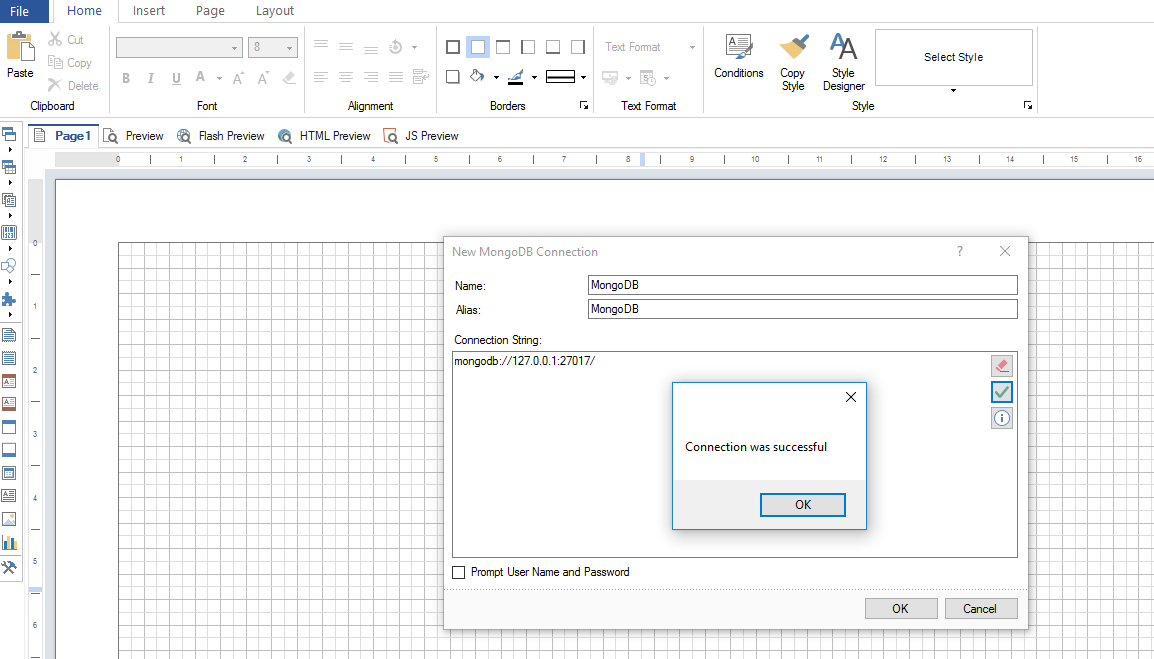This screenshot has width=1154, height=659.
Task: Toggle Bold formatting
Action: click(x=126, y=78)
